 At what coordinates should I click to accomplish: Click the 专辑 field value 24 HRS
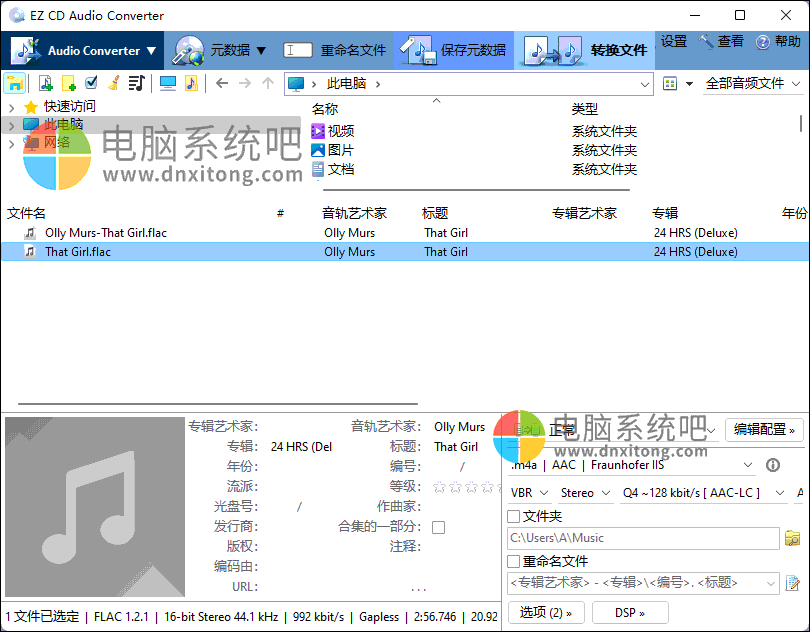click(x=302, y=447)
